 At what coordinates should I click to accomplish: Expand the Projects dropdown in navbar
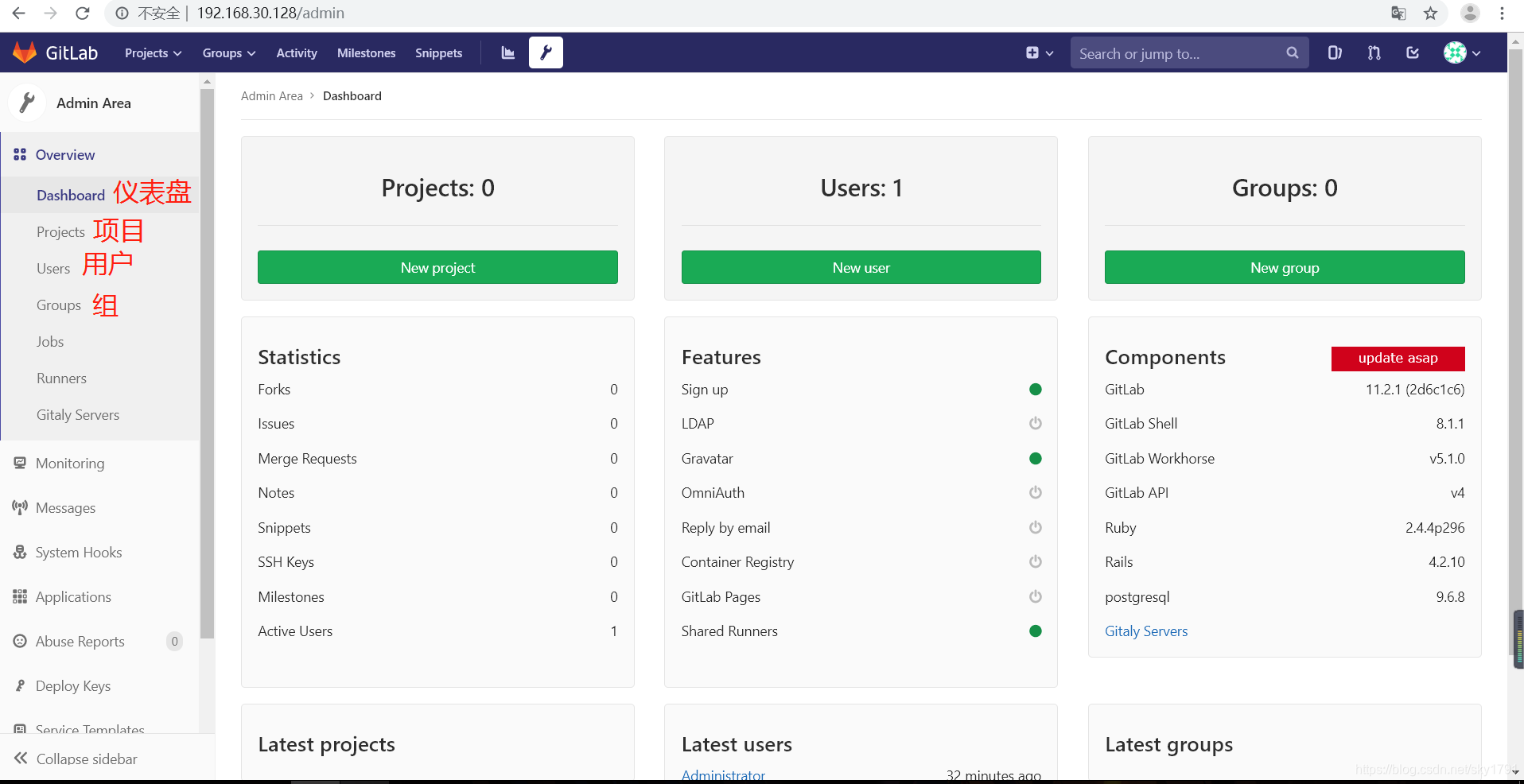click(x=153, y=52)
